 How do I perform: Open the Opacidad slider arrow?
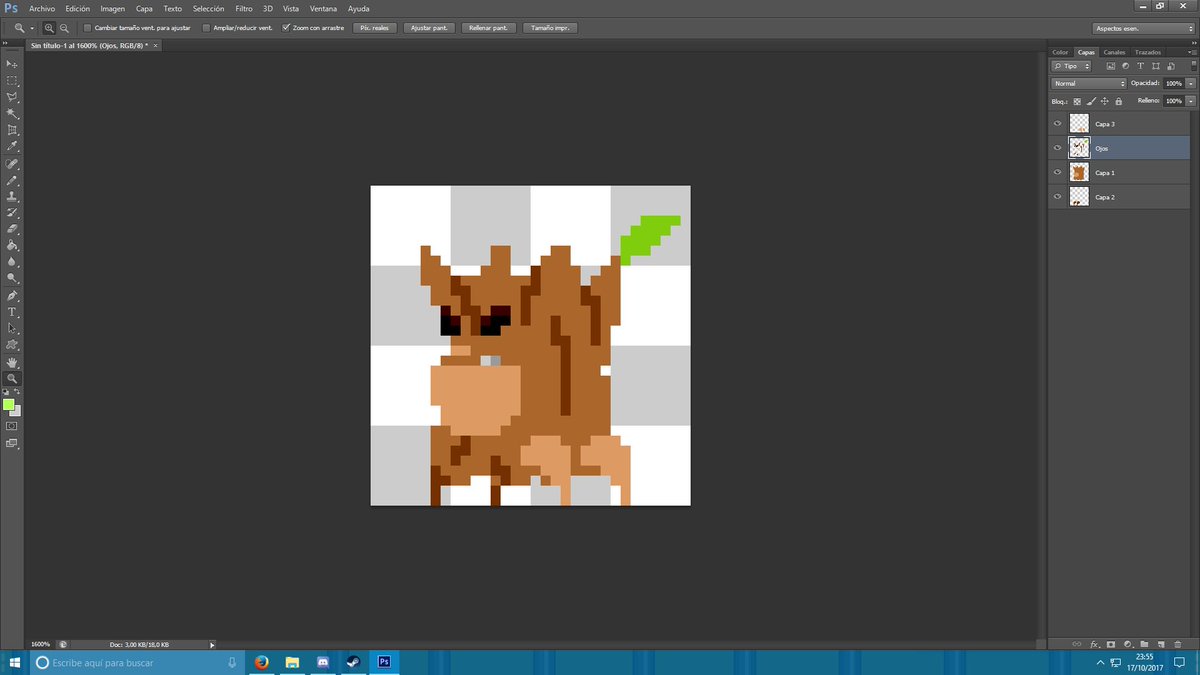tap(1190, 83)
